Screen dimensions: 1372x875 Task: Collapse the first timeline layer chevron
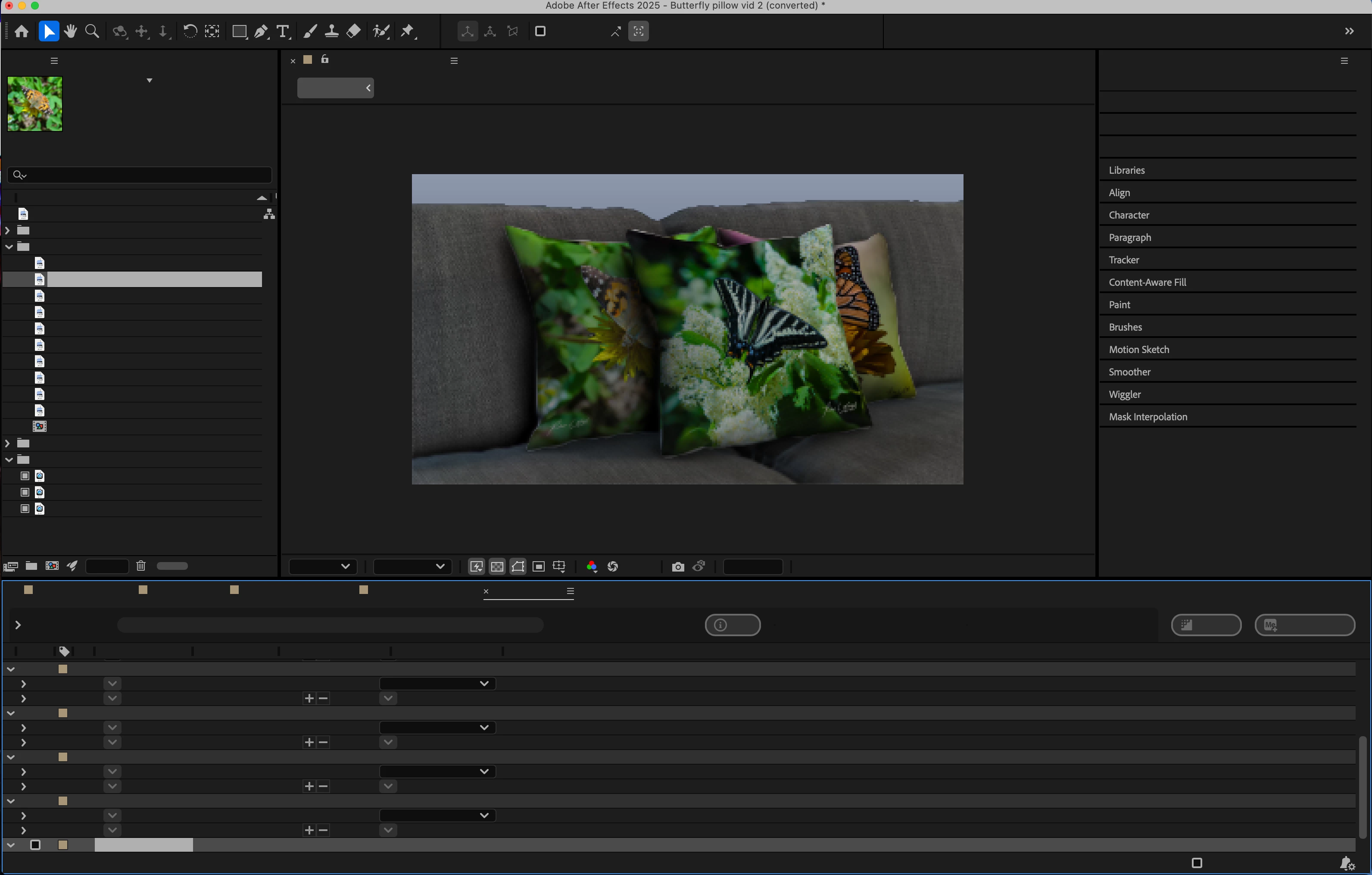tap(11, 669)
